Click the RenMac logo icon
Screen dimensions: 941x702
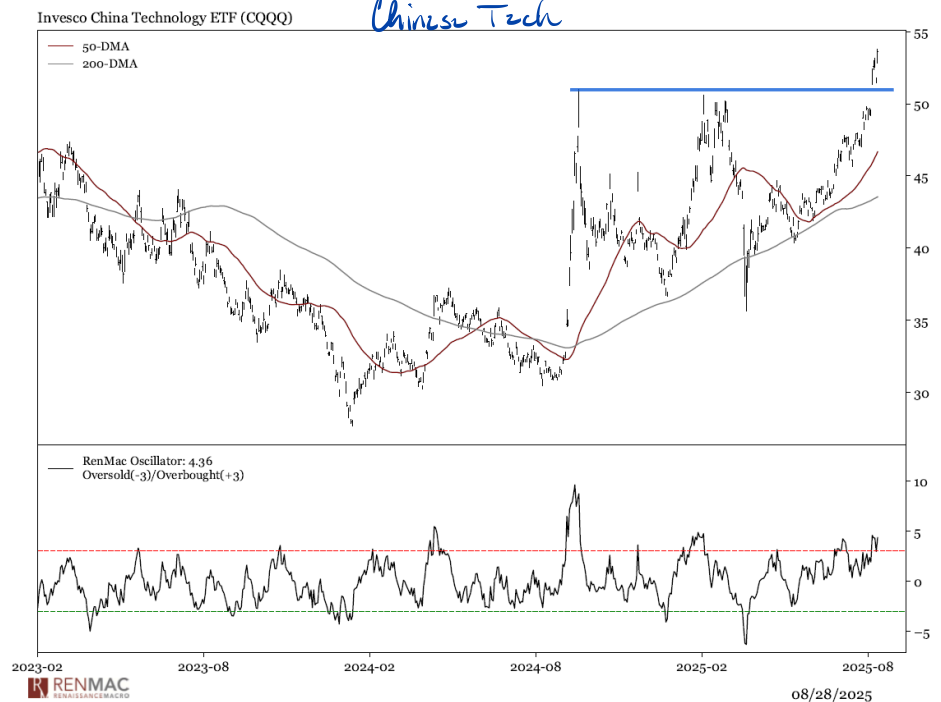pyautogui.click(x=37, y=687)
